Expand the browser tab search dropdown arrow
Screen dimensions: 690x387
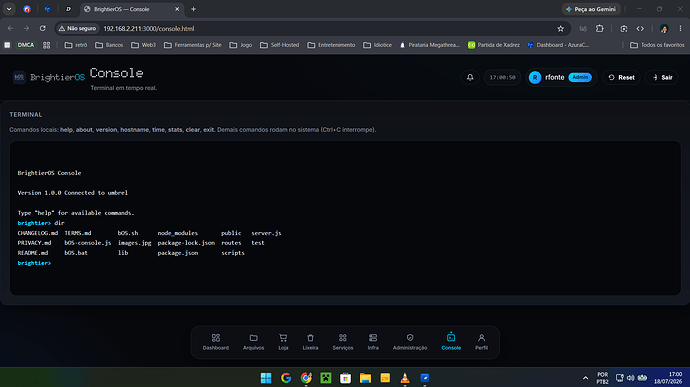coord(9,9)
